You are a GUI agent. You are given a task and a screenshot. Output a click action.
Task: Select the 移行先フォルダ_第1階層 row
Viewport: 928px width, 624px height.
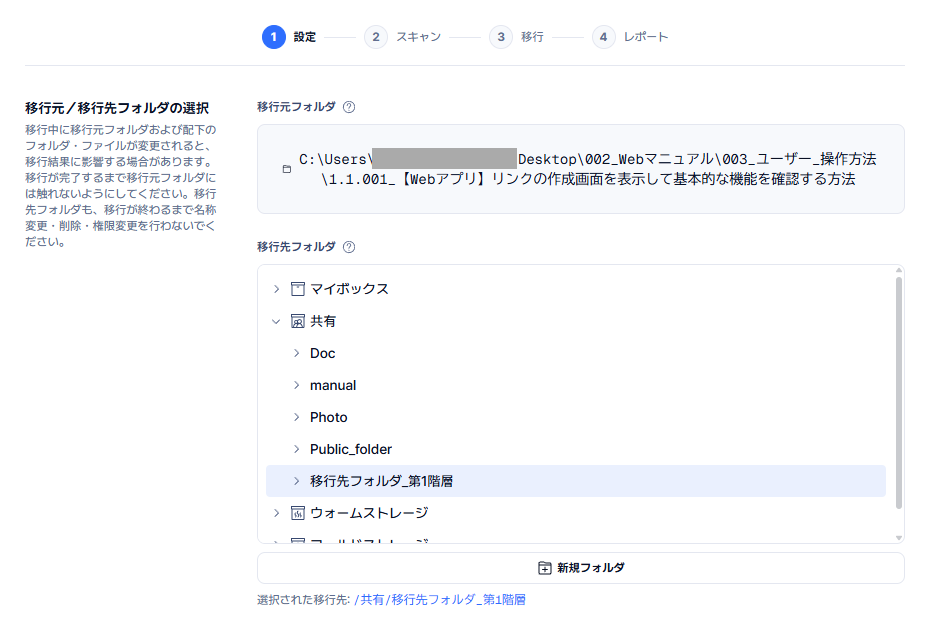click(x=576, y=481)
